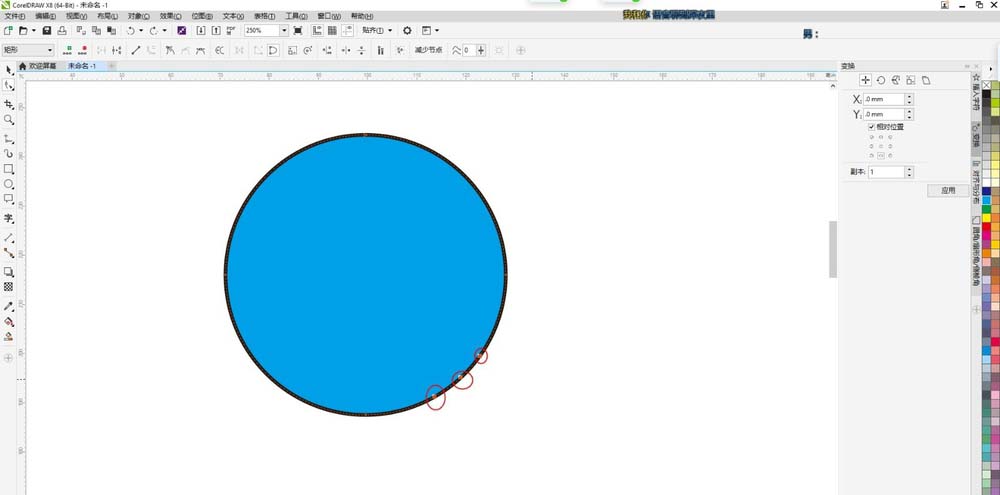This screenshot has width=1000, height=495.
Task: Click the 减少节点 button
Action: click(x=428, y=50)
